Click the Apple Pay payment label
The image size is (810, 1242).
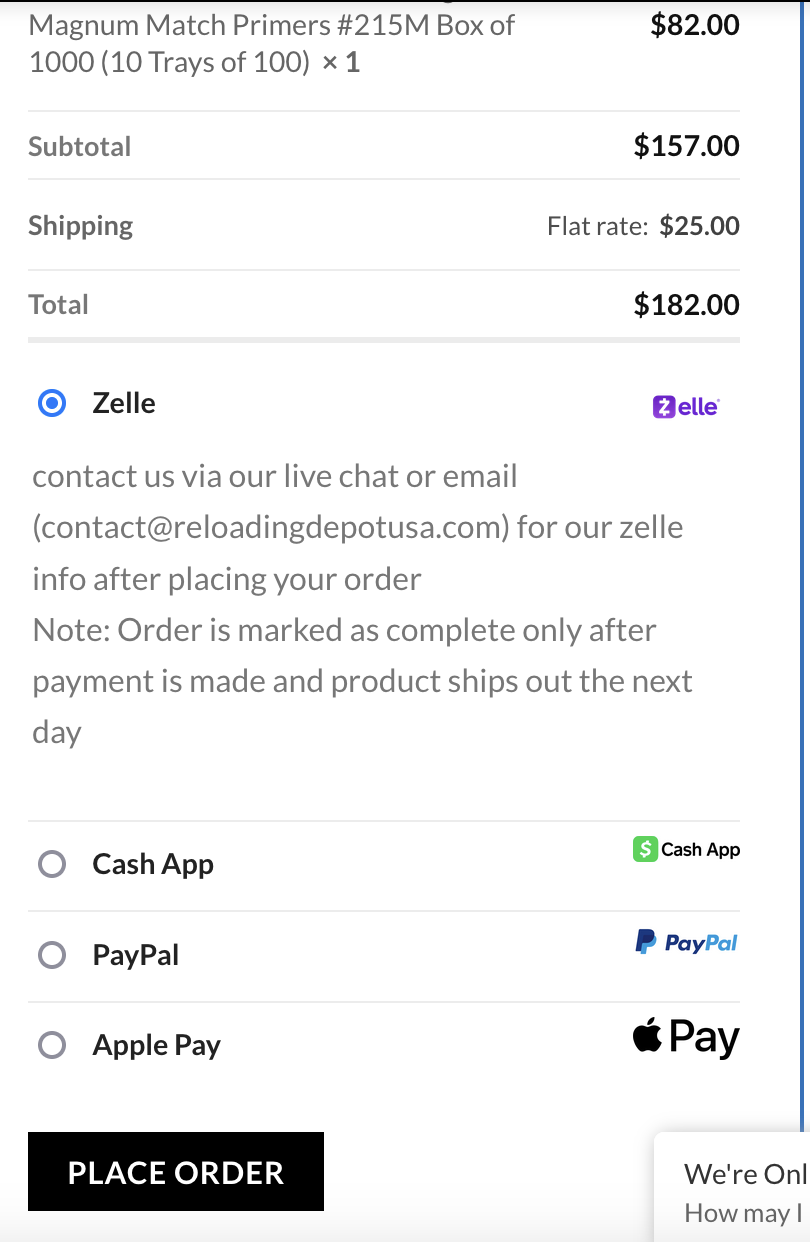pyautogui.click(x=157, y=1046)
